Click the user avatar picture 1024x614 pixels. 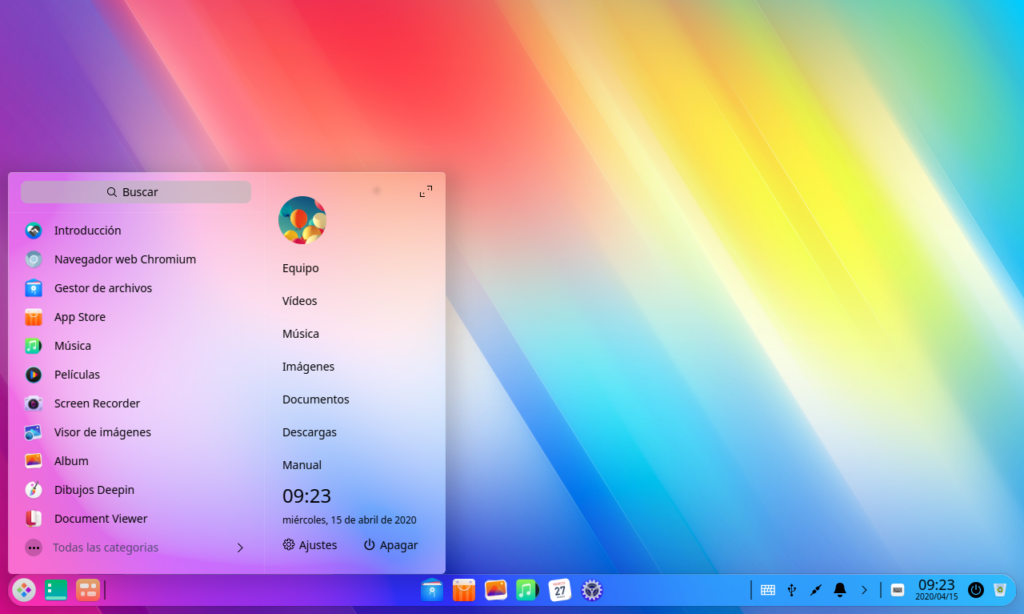(302, 220)
